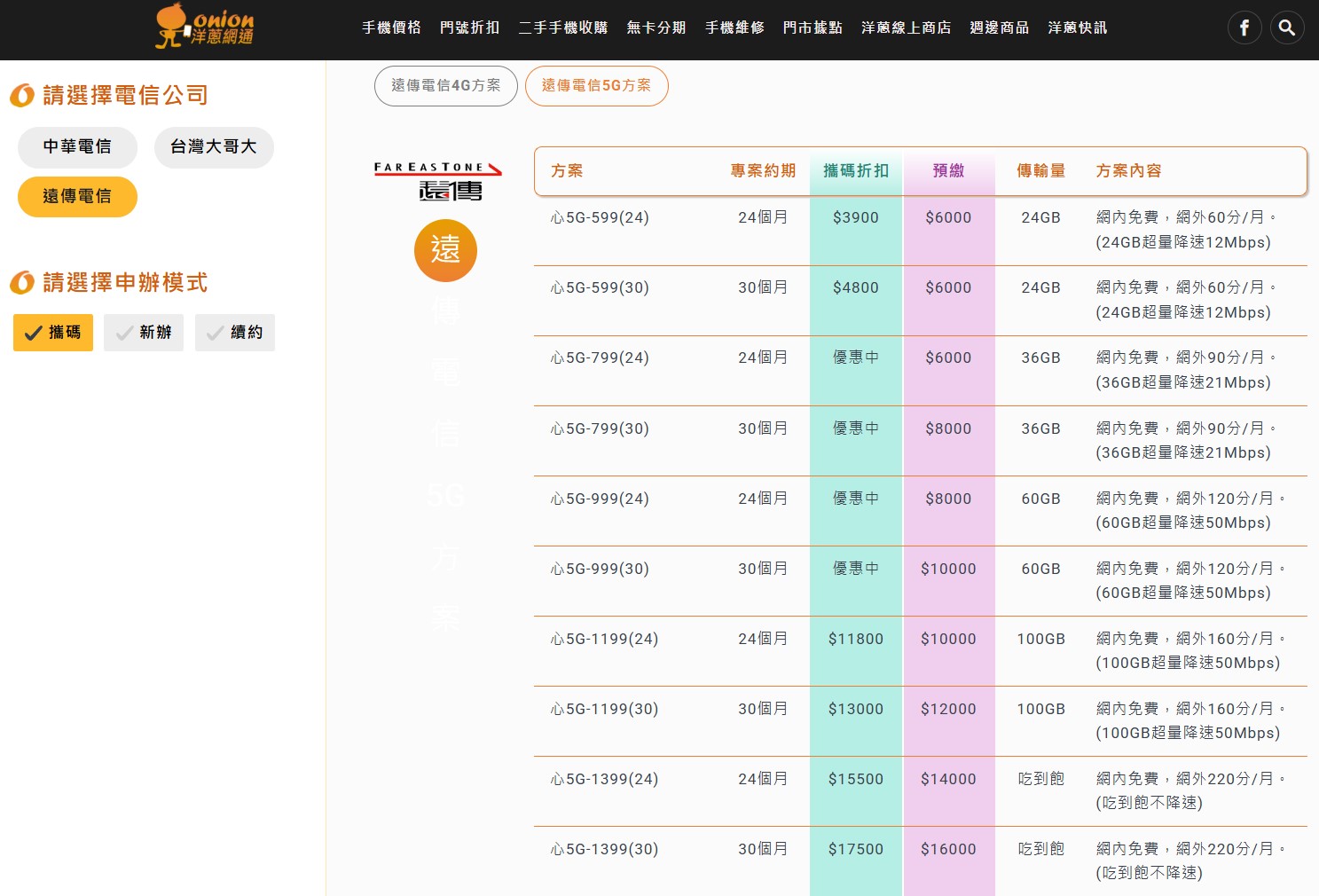
Task: Select plan 心5G-799(30)
Action: pyautogui.click(x=600, y=428)
